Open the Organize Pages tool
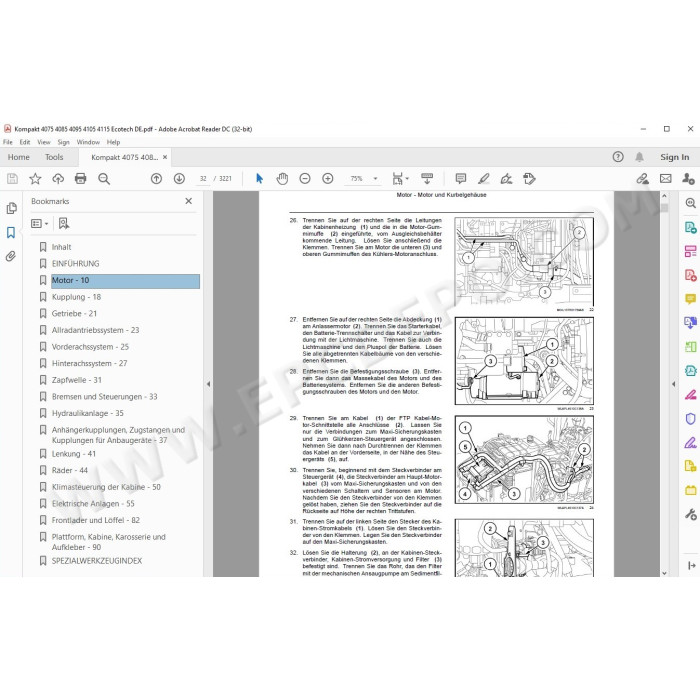The image size is (700, 700). tap(691, 251)
